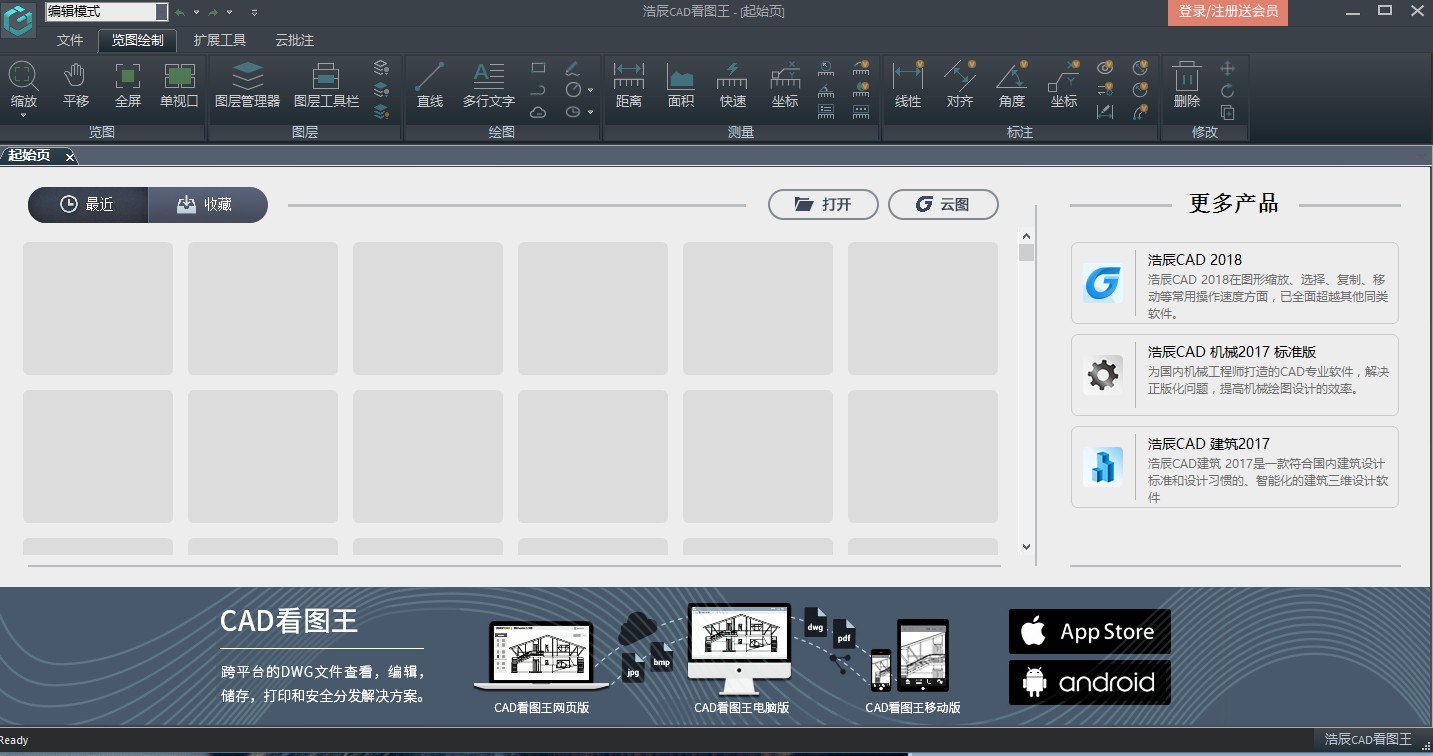Viewport: 1433px width, 756px height.
Task: Add a 线性 linear dimension
Action: point(908,84)
